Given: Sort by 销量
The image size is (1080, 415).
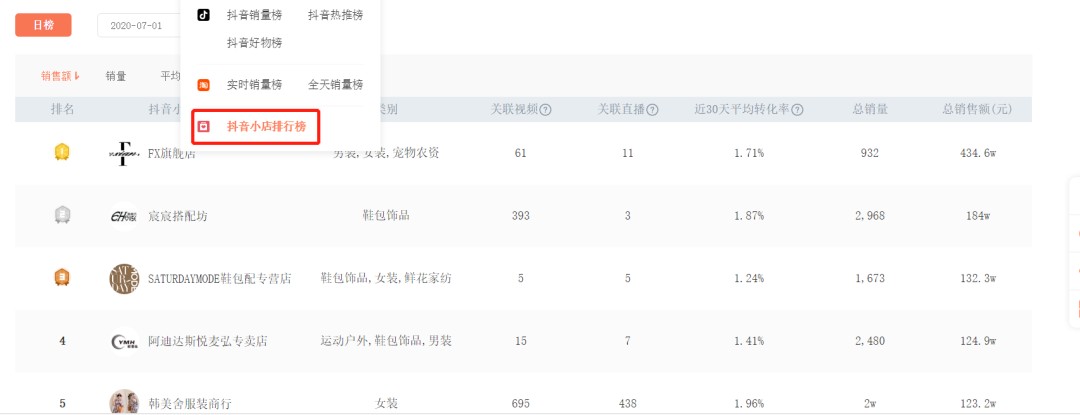Looking at the screenshot, I should (x=116, y=76).
